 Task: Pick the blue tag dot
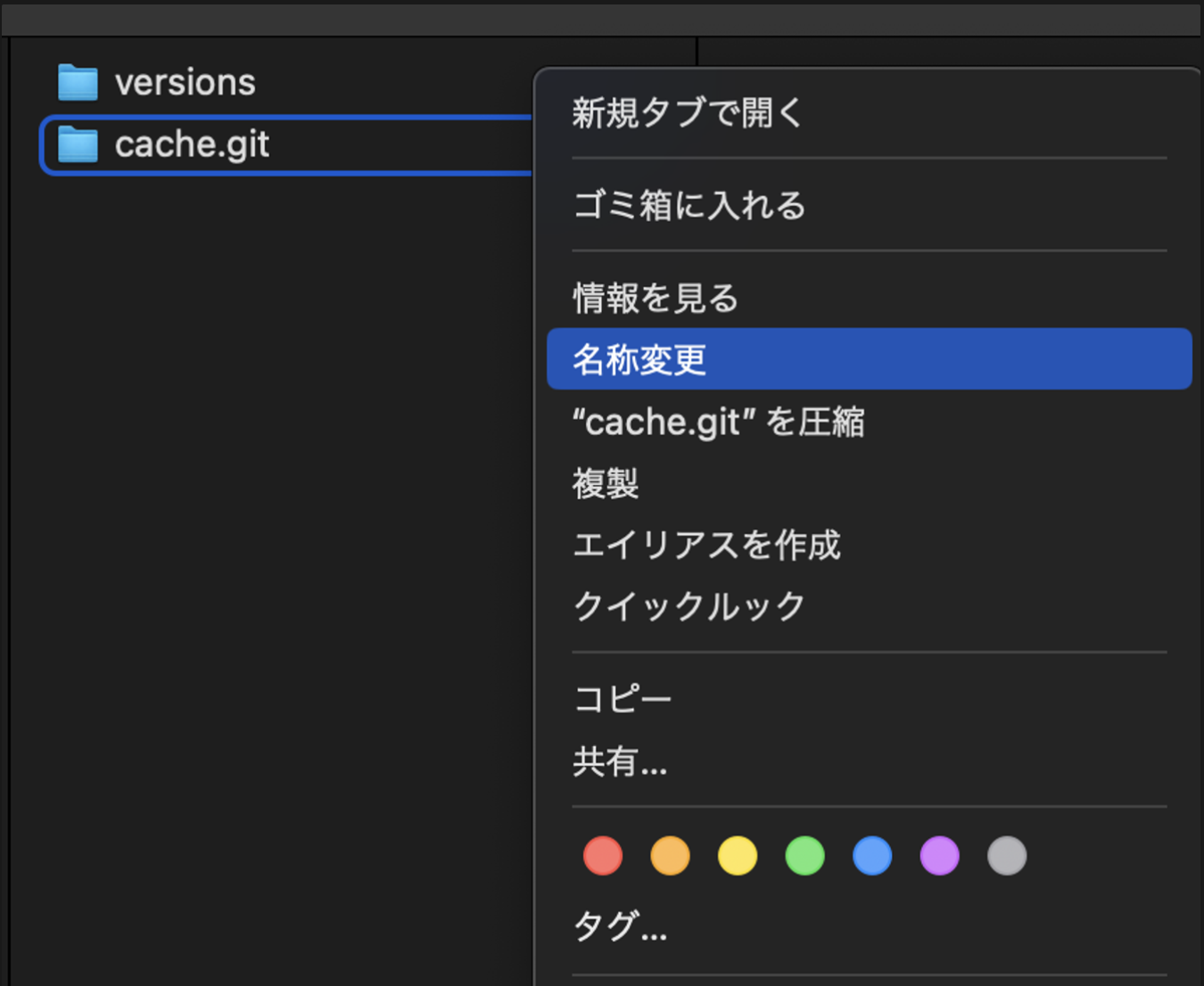[872, 856]
